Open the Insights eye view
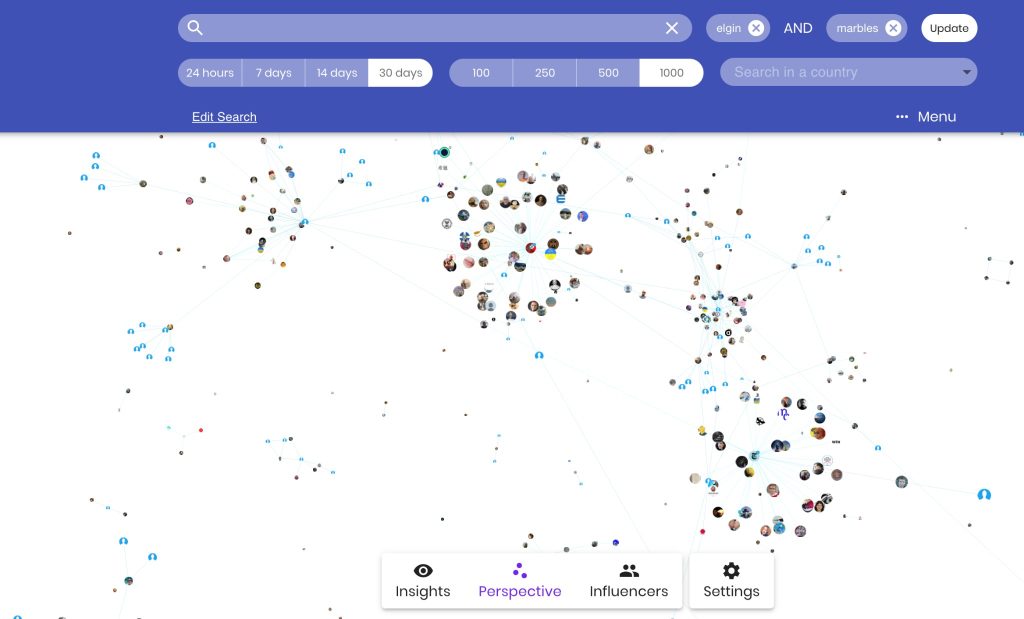 [x=423, y=581]
